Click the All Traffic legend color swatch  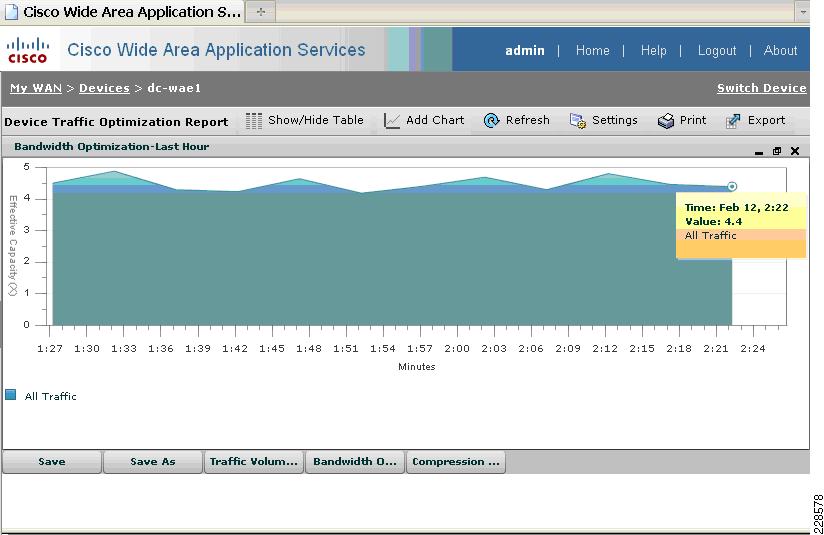pyautogui.click(x=11, y=395)
